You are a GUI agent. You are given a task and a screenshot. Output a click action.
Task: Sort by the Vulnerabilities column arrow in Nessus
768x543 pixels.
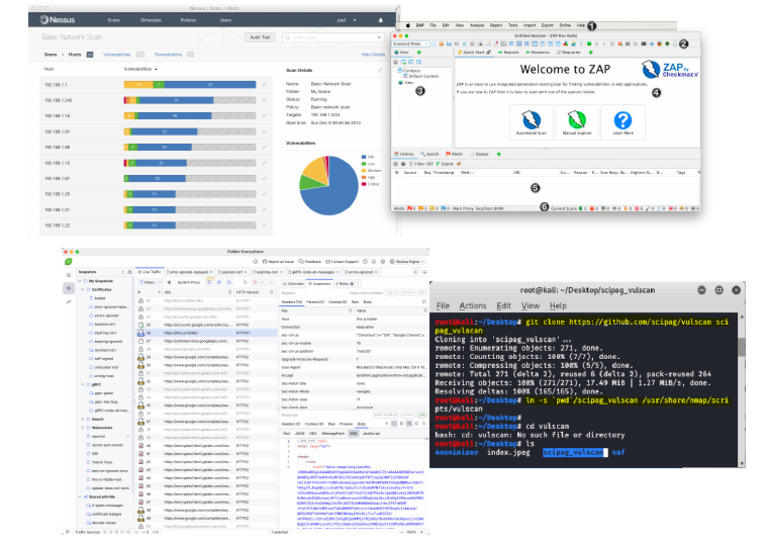click(156, 70)
